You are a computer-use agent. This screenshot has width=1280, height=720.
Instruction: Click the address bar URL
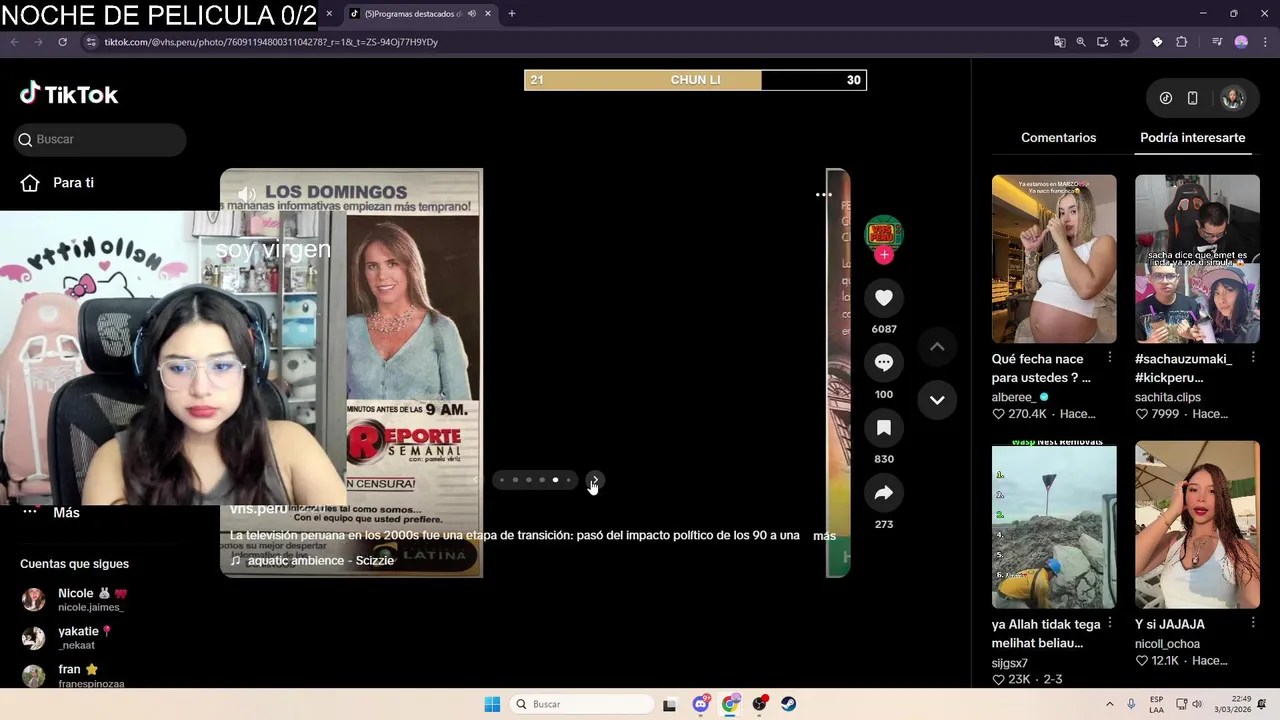point(271,42)
